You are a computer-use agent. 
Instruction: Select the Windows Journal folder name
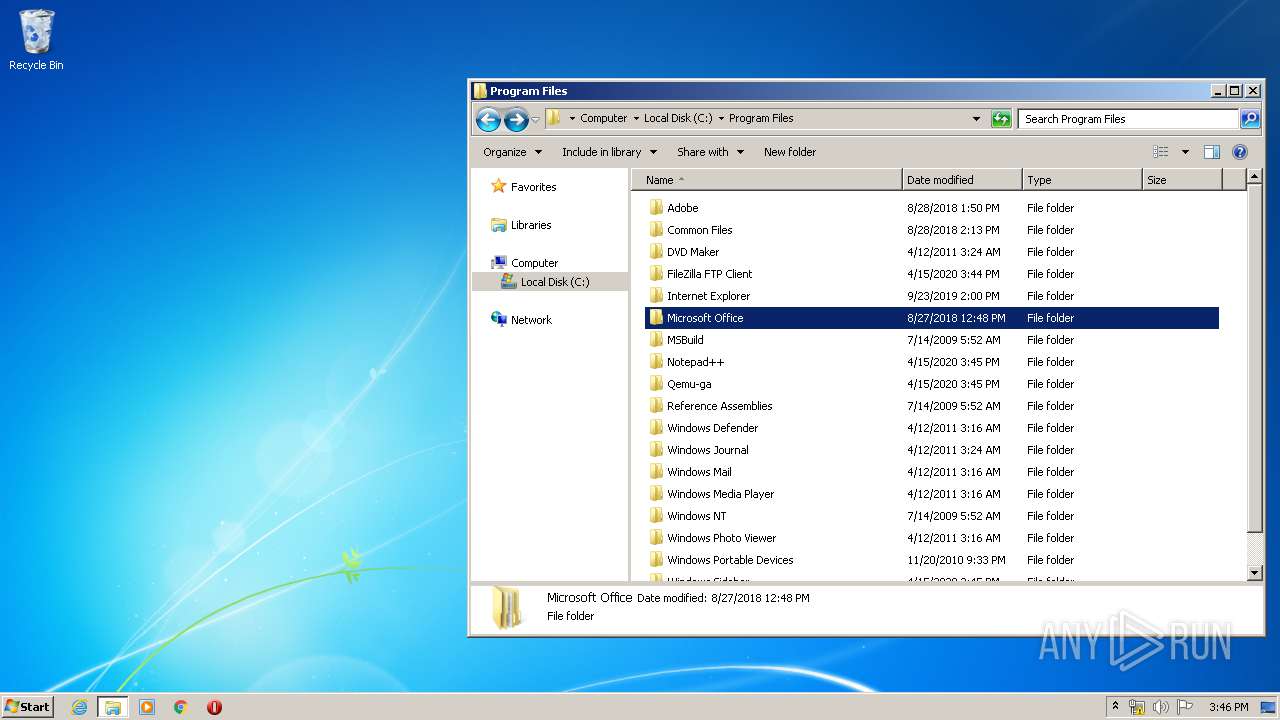(707, 450)
